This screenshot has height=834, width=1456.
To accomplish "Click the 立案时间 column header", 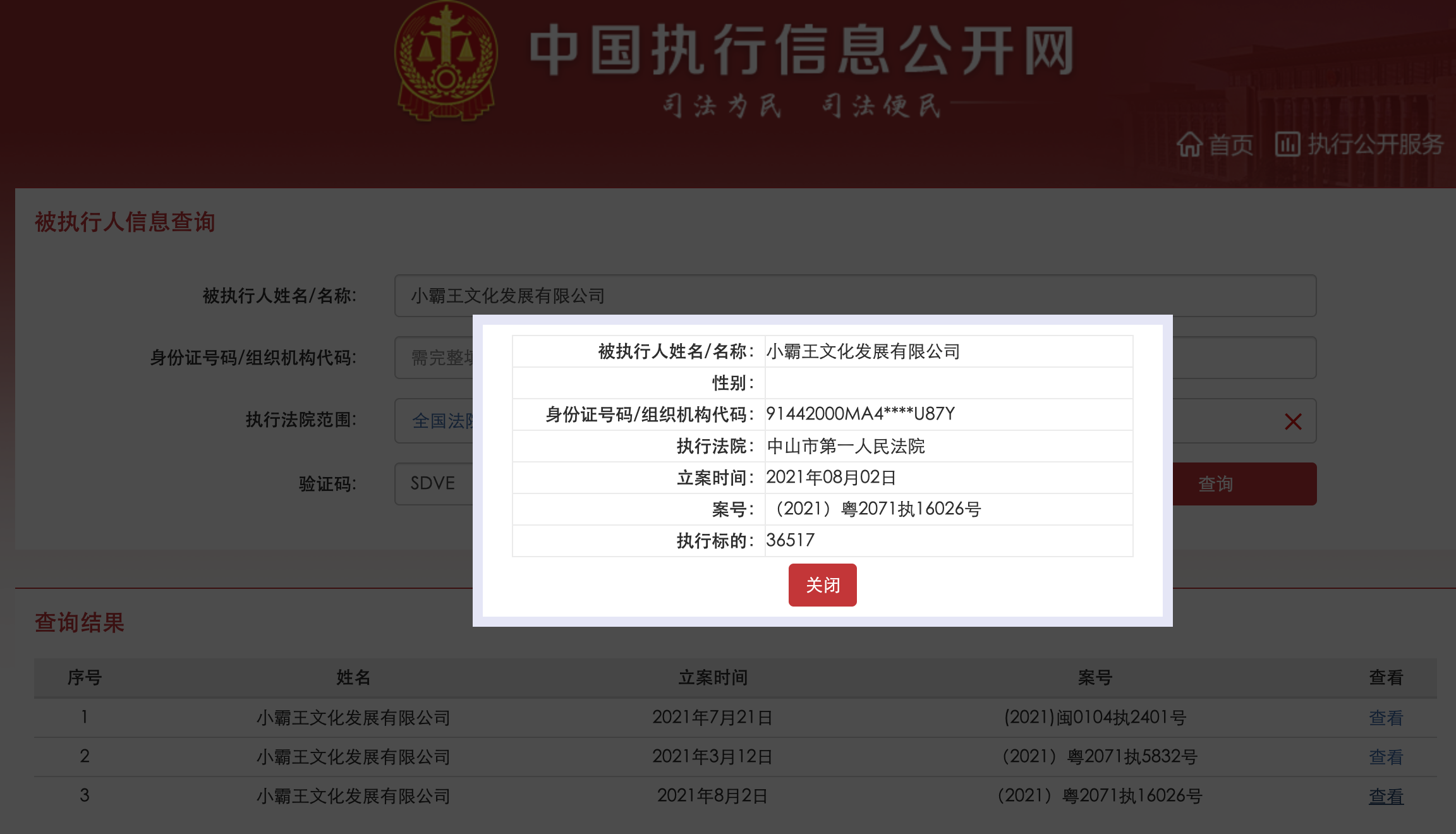I will point(713,678).
